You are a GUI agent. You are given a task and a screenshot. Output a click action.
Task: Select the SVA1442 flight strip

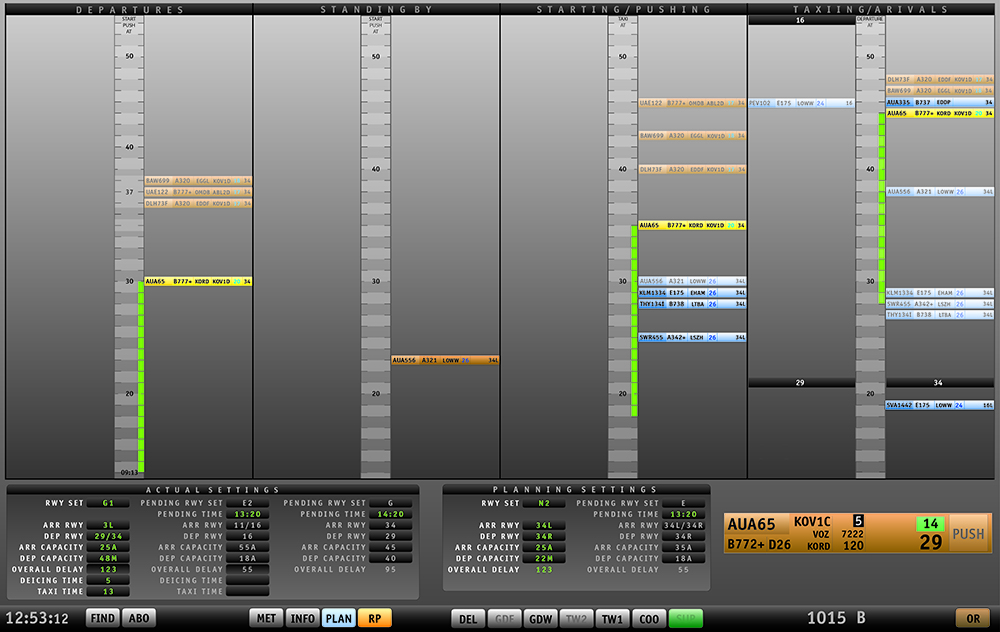[939, 405]
